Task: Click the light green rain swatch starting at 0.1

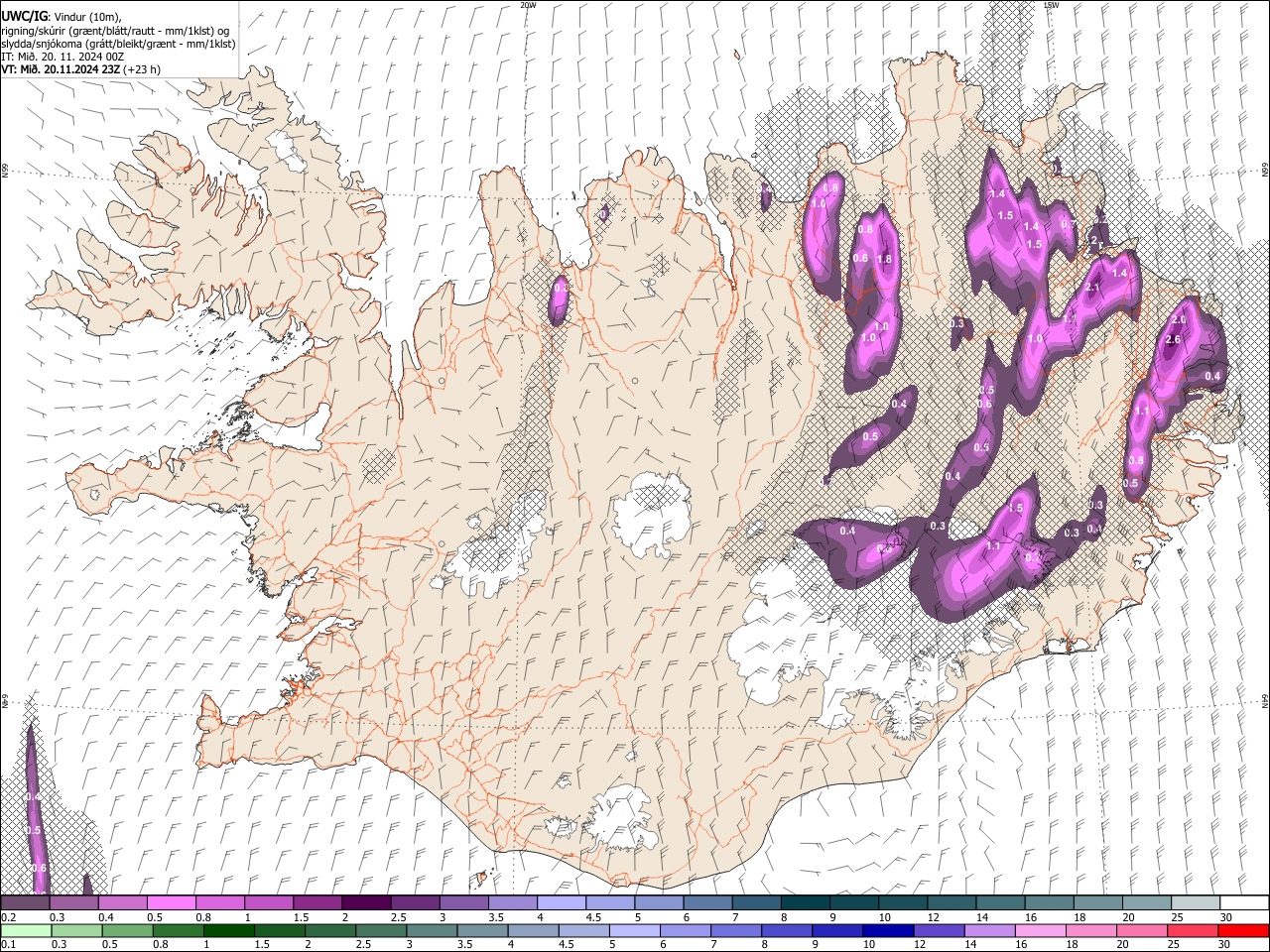Action: coord(26,930)
